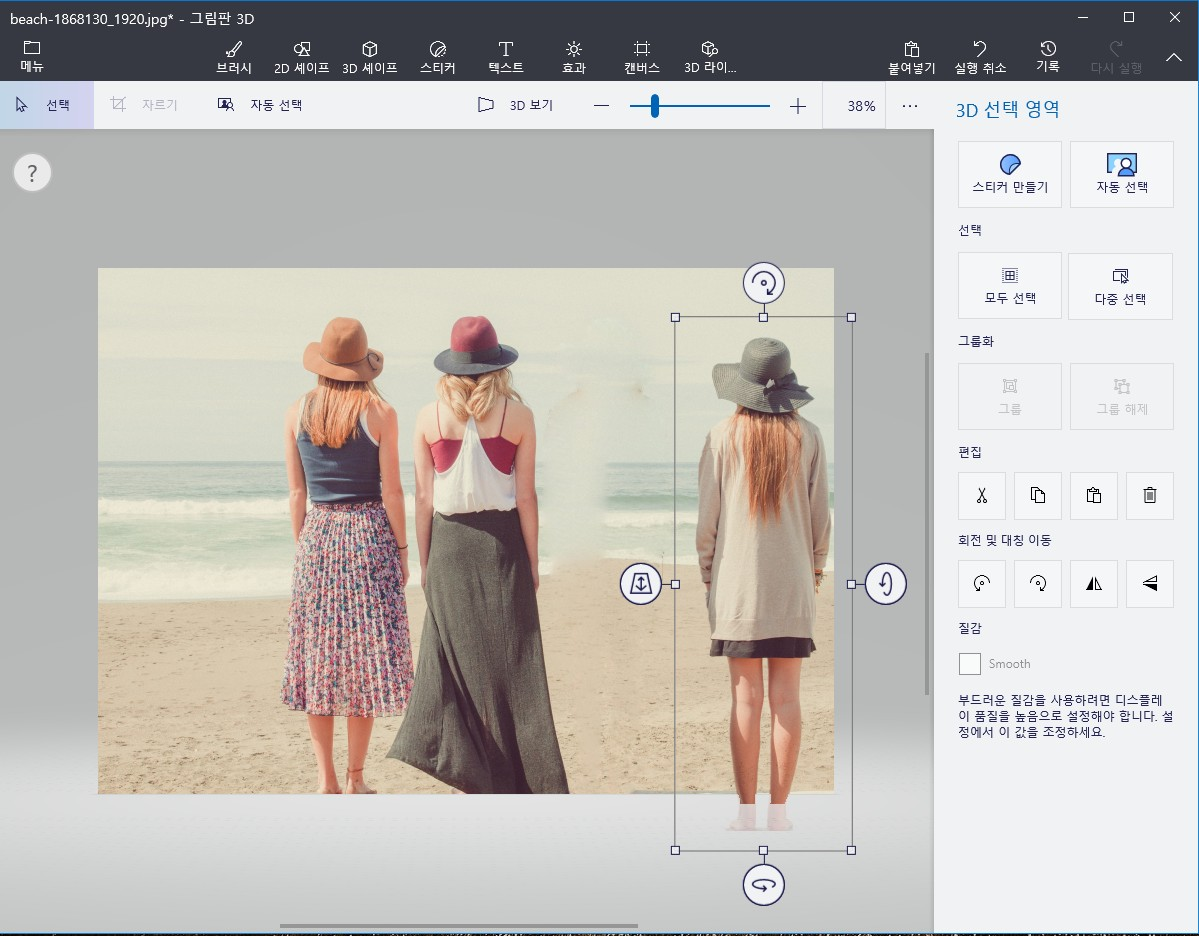This screenshot has width=1199, height=936.
Task: Toggle 3D view (3D 보기) mode
Action: [515, 105]
